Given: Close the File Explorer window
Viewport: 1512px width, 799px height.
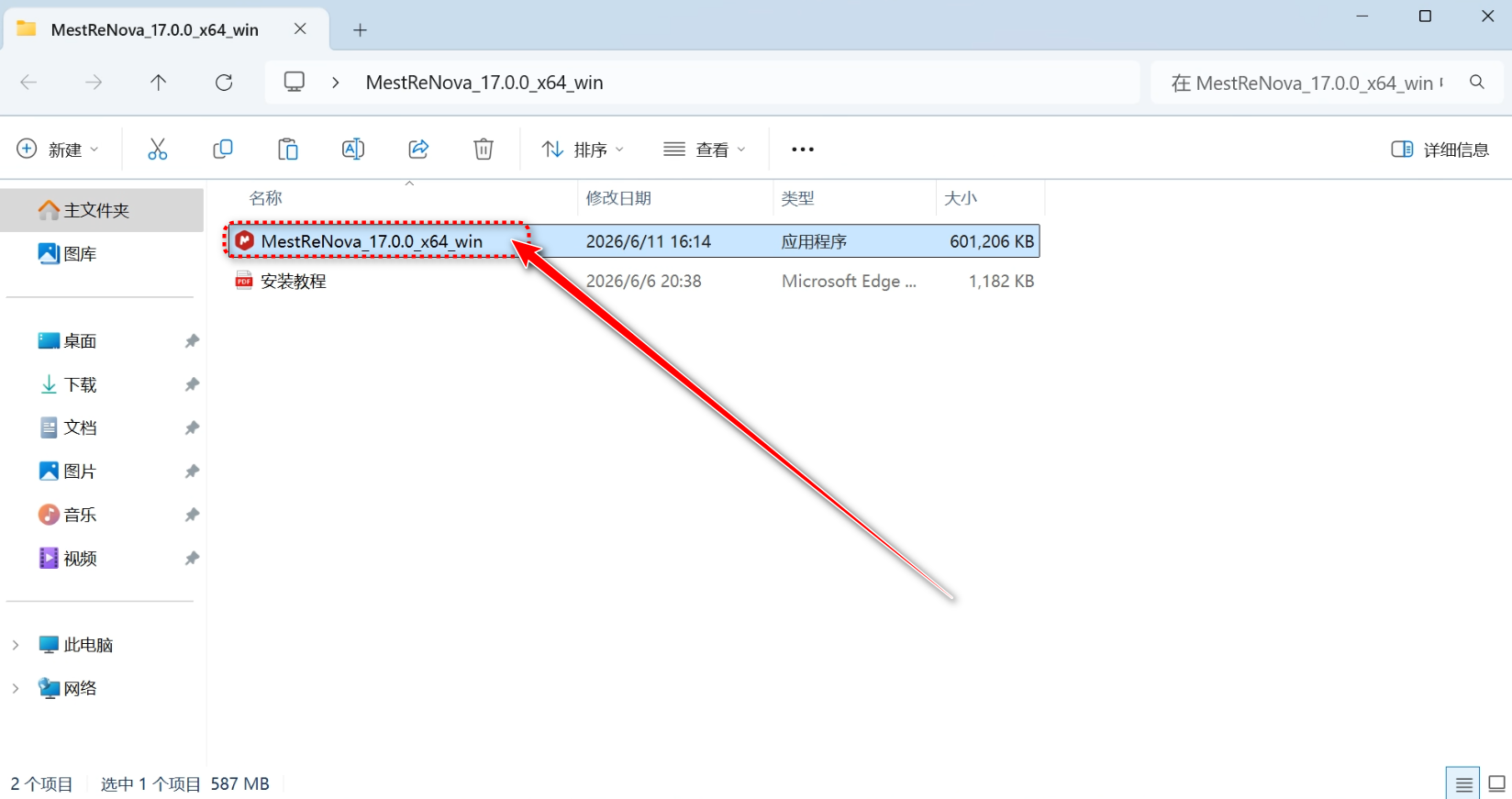Looking at the screenshot, I should tap(1488, 16).
